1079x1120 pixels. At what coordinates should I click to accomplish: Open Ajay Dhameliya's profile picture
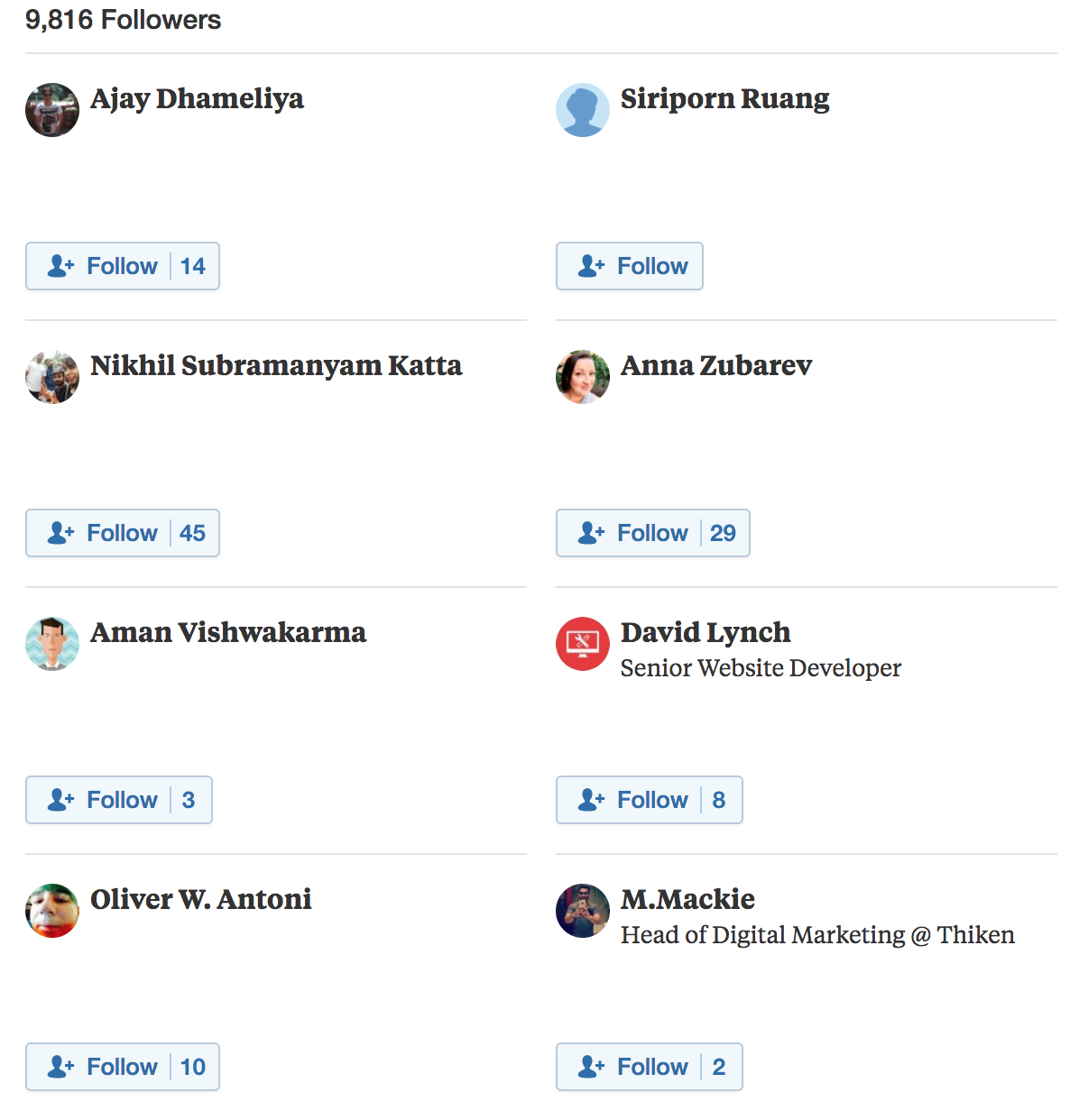coord(52,110)
